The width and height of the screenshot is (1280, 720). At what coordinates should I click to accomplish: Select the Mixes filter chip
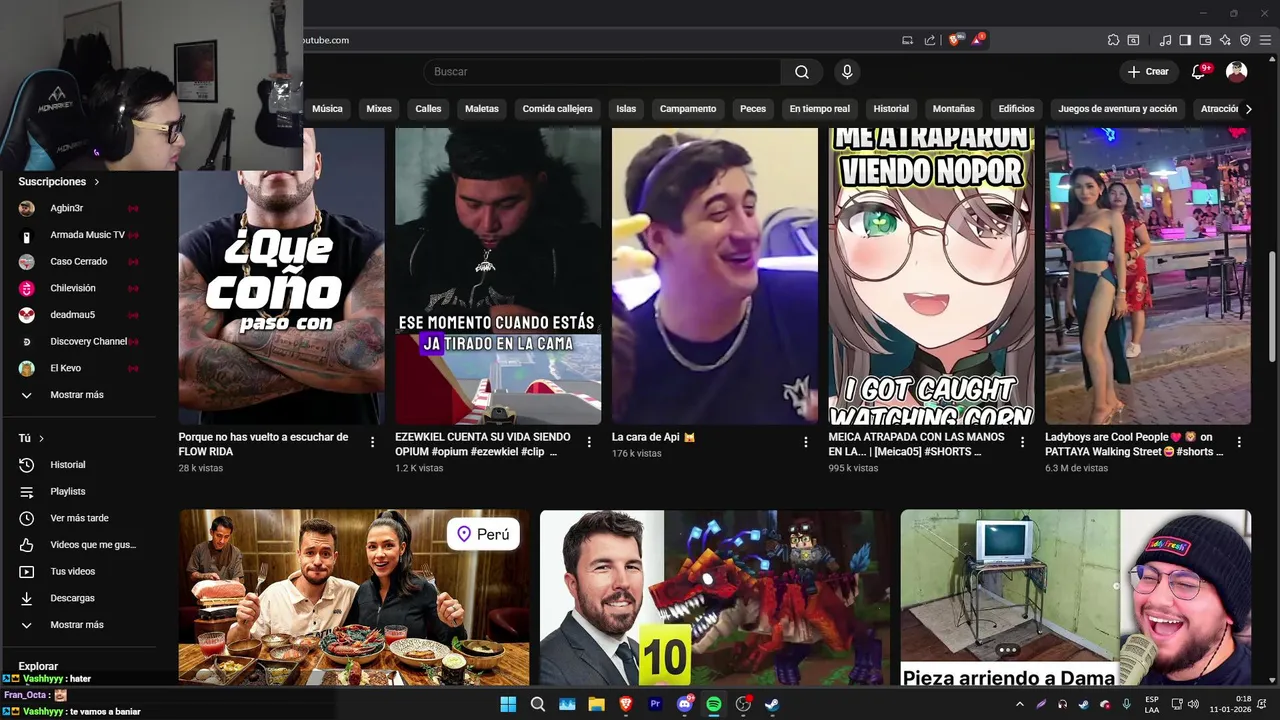[379, 109]
